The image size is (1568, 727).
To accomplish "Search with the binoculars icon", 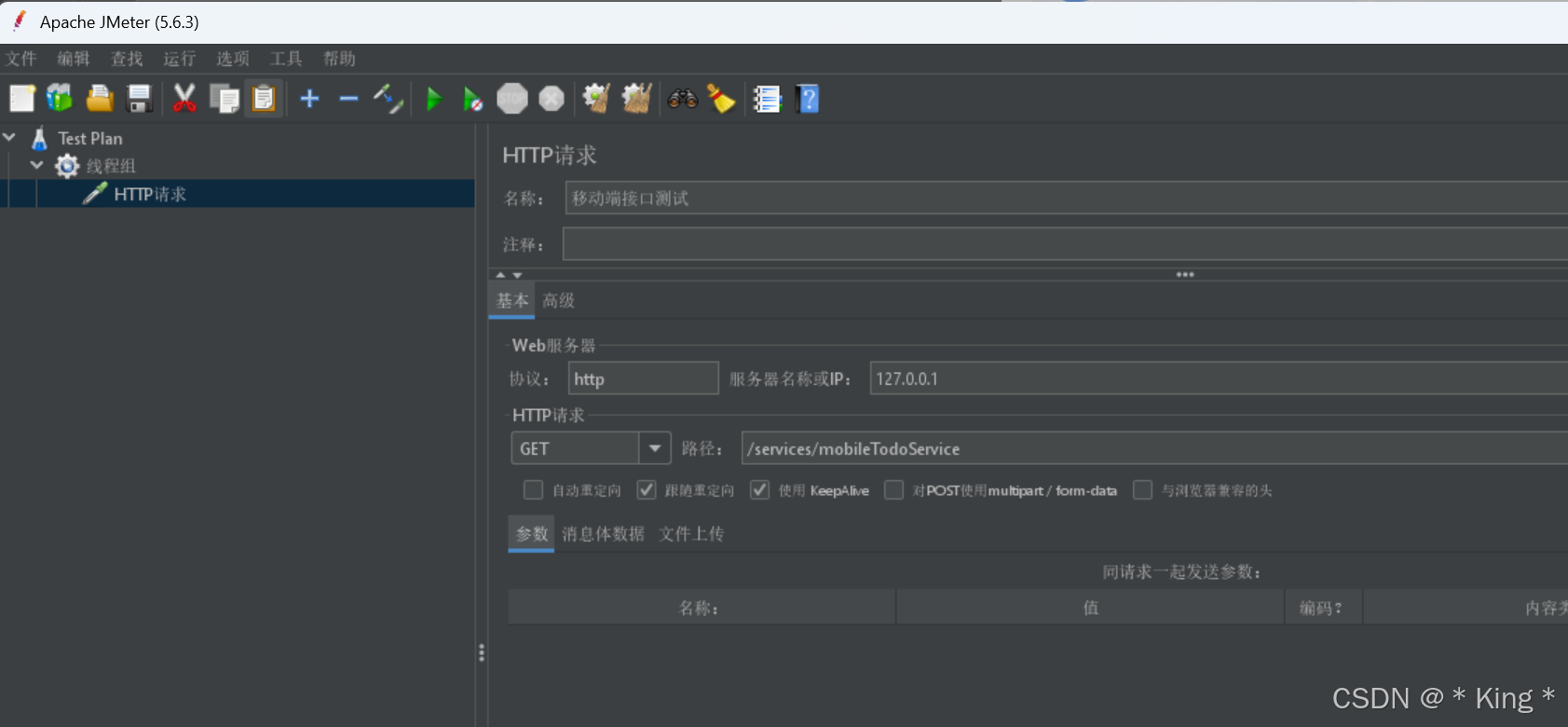I will (683, 98).
